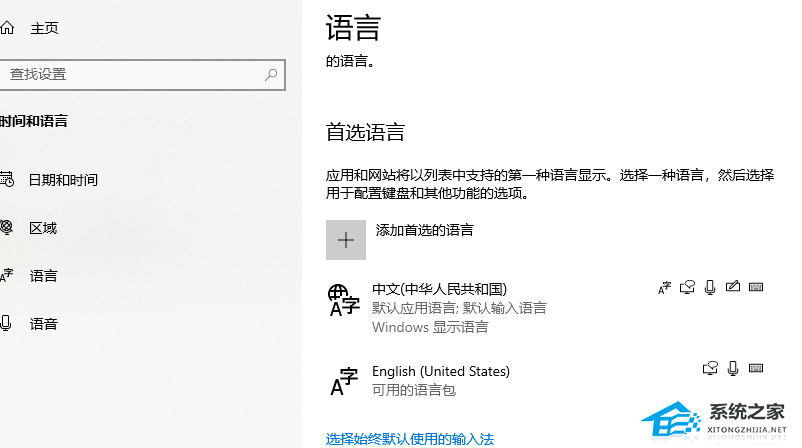Click the handwriting icon on the 中文 row
The width and height of the screenshot is (802, 448).
pyautogui.click(x=732, y=286)
